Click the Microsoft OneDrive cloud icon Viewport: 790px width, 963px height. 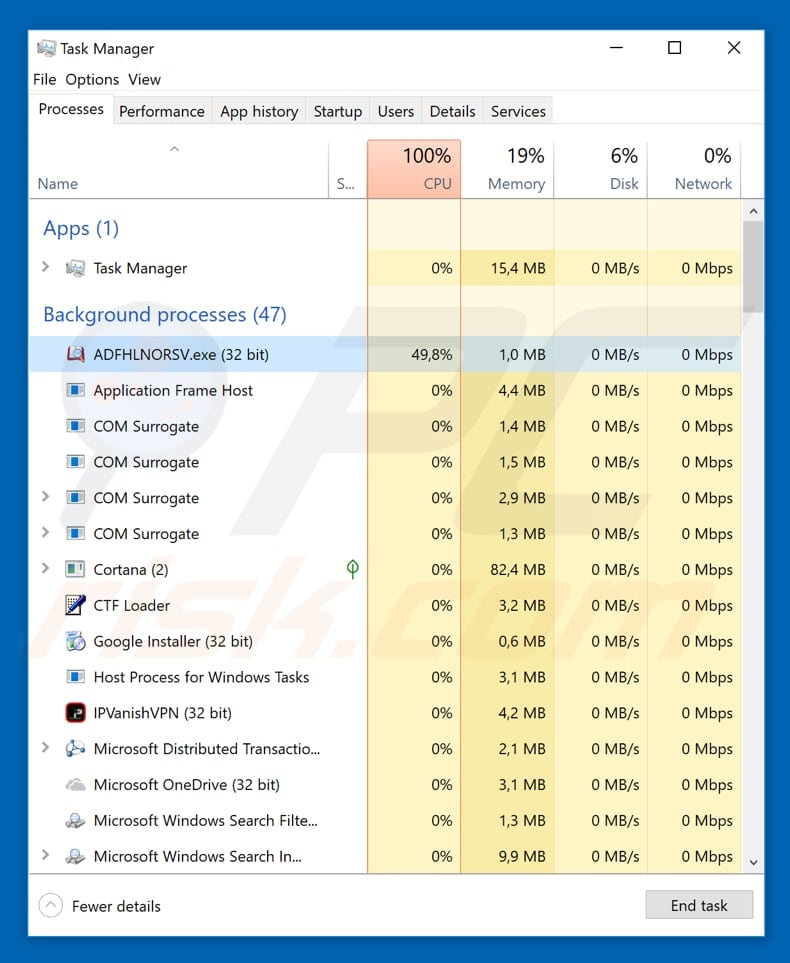coord(75,784)
